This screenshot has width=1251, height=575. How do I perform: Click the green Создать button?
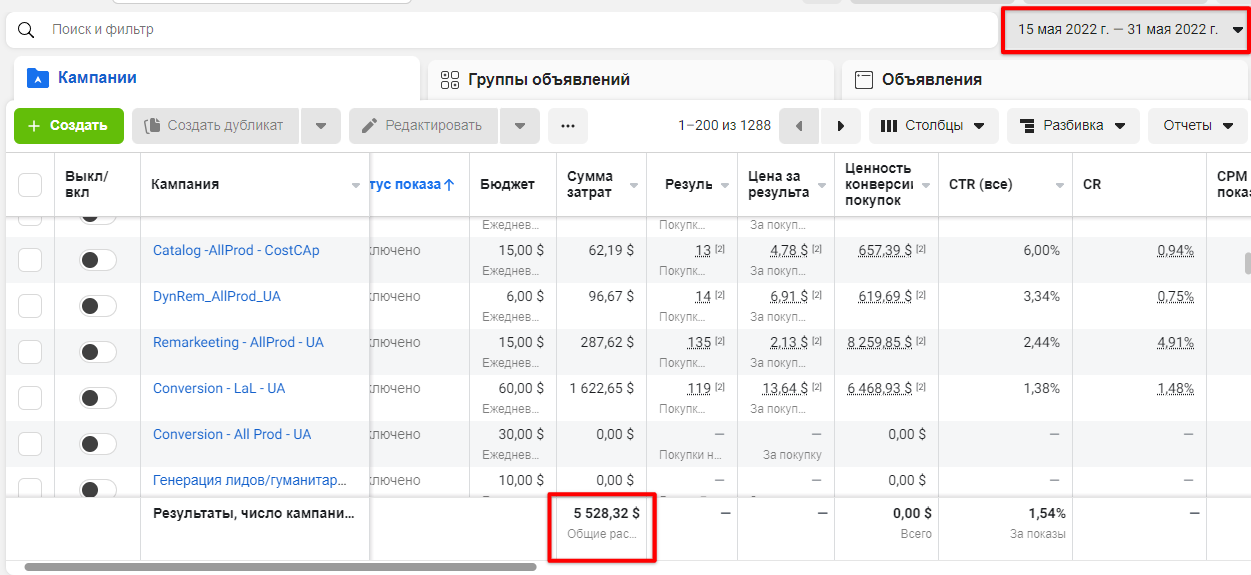point(68,126)
